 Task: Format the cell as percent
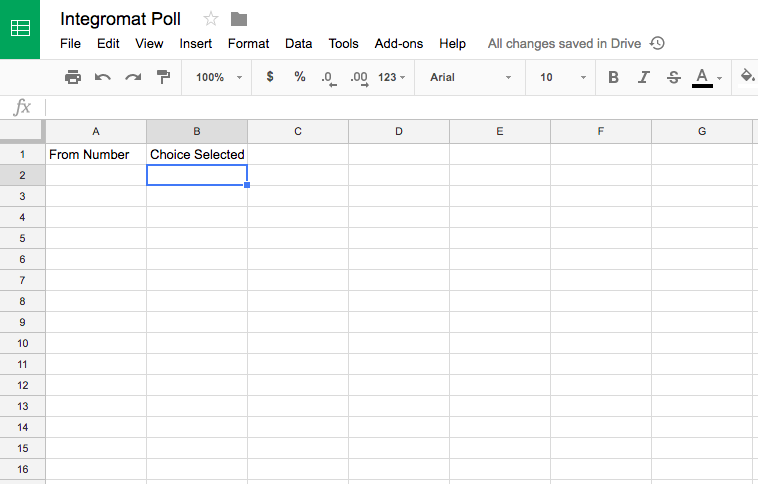[300, 77]
